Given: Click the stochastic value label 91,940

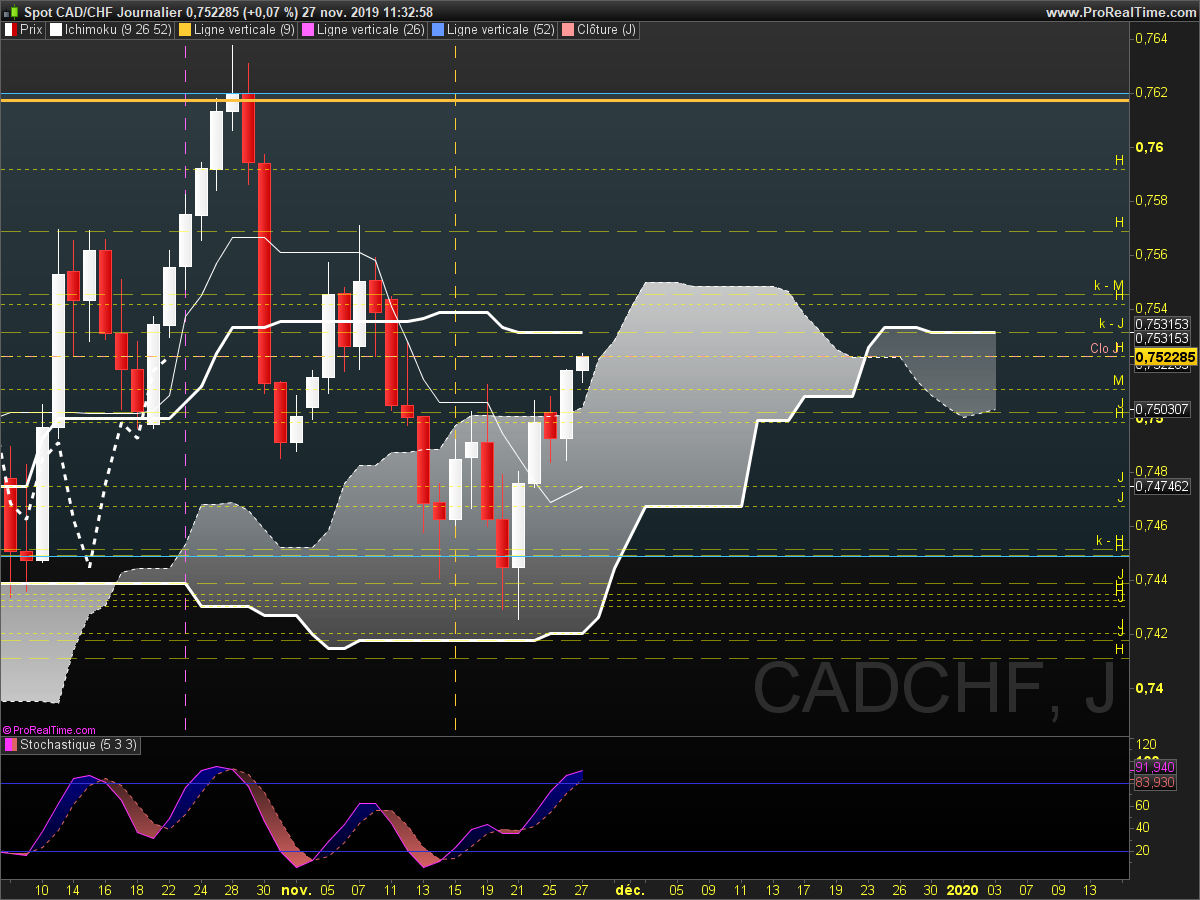Looking at the screenshot, I should [1154, 767].
